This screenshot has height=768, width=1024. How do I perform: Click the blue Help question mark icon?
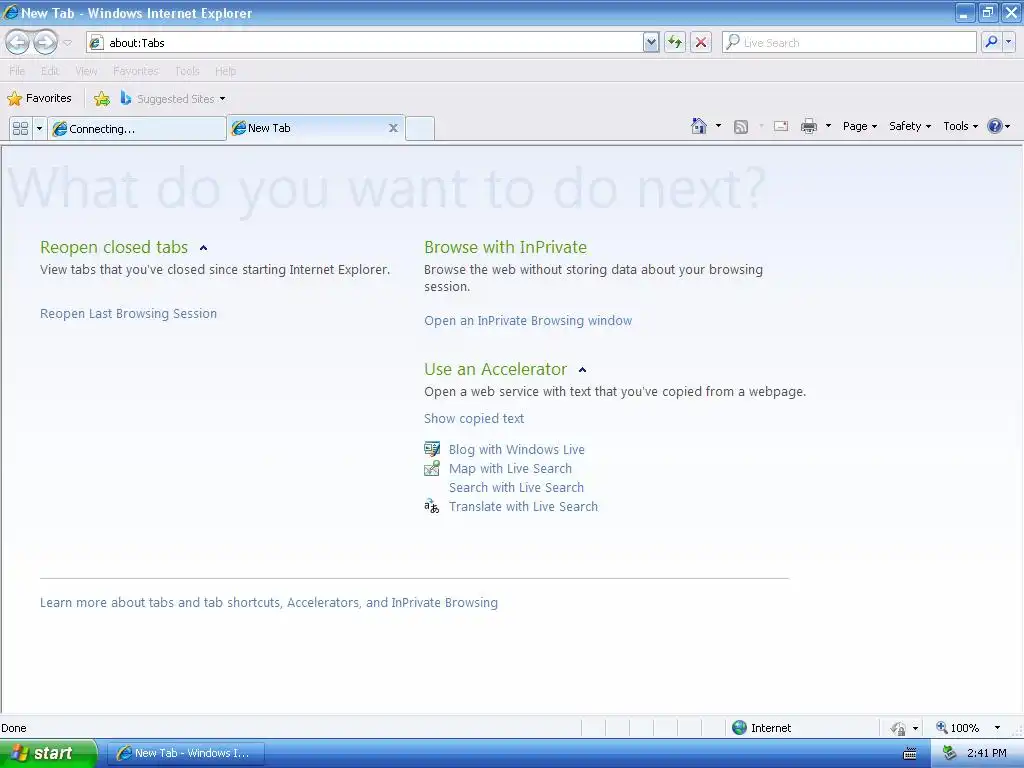[x=995, y=126]
